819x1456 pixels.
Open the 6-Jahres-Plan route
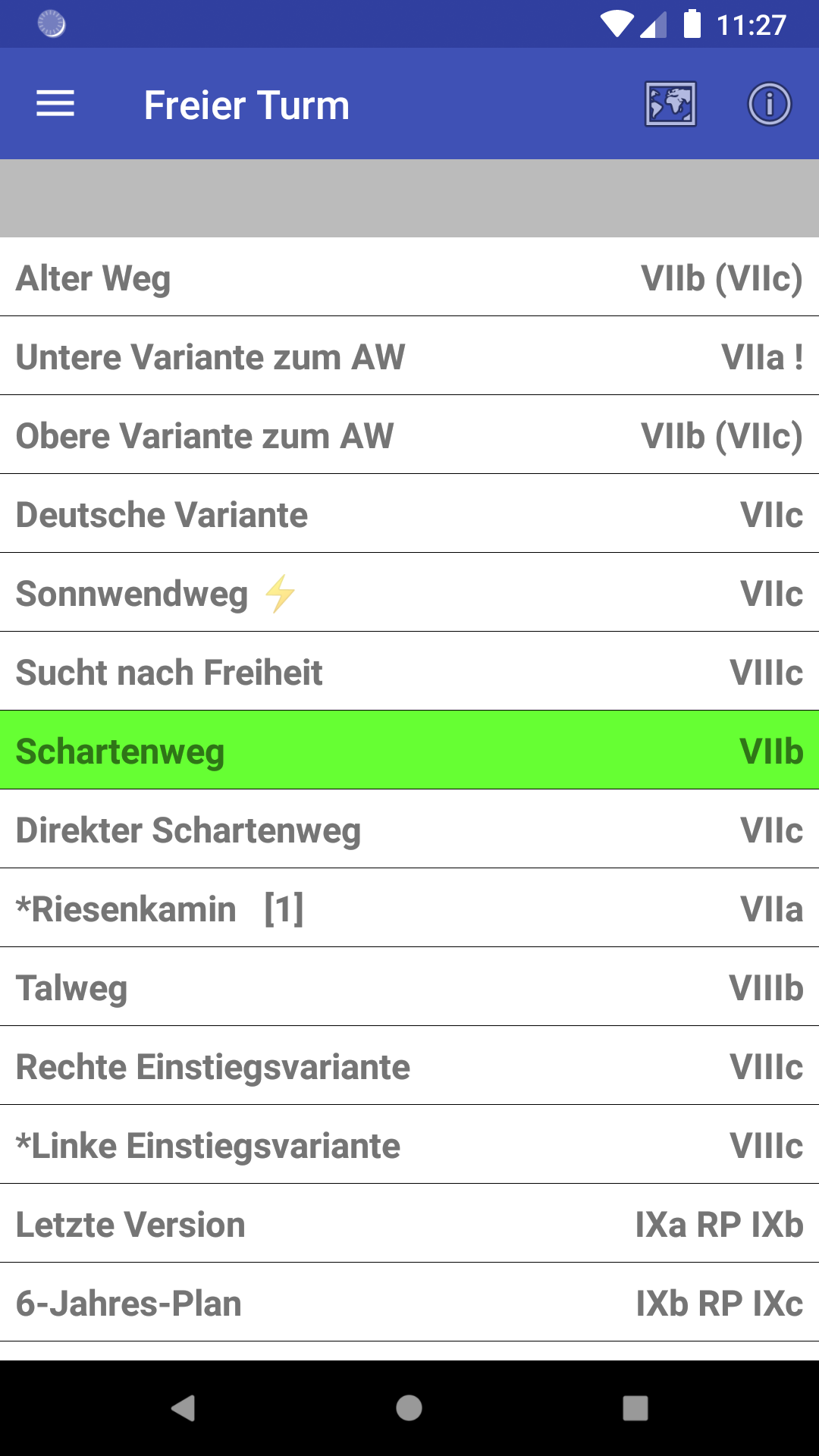coord(409,1303)
